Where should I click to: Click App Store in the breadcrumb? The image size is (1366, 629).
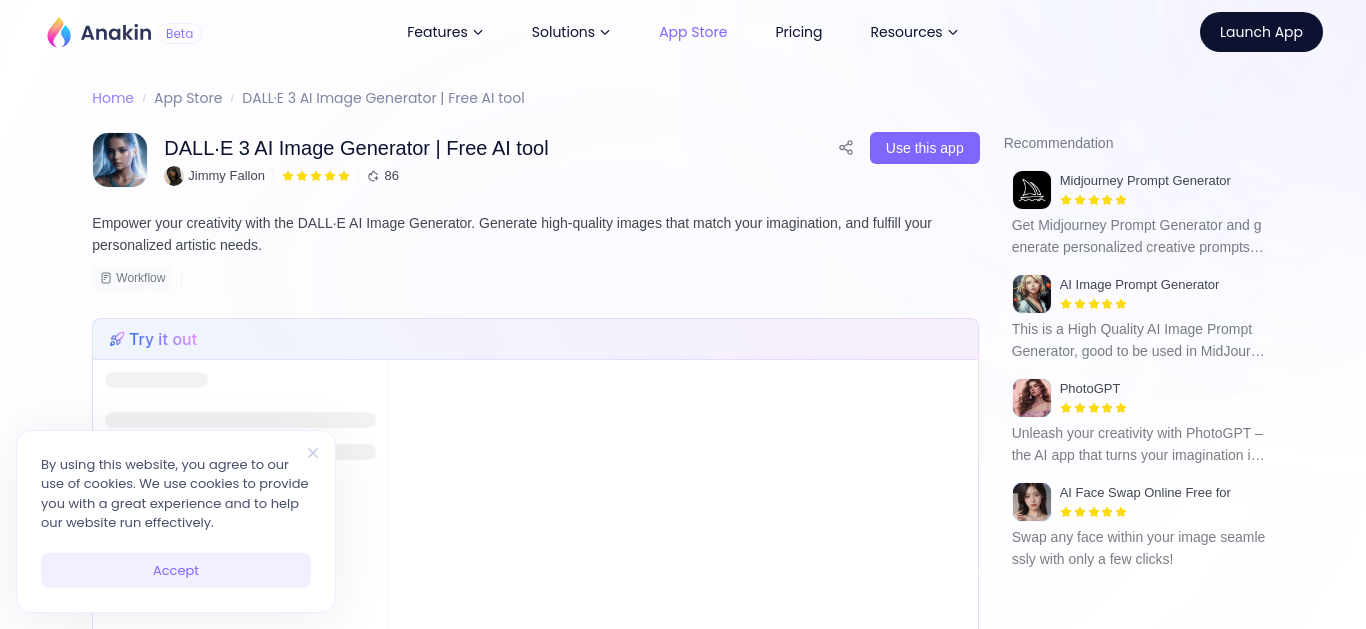tap(188, 98)
